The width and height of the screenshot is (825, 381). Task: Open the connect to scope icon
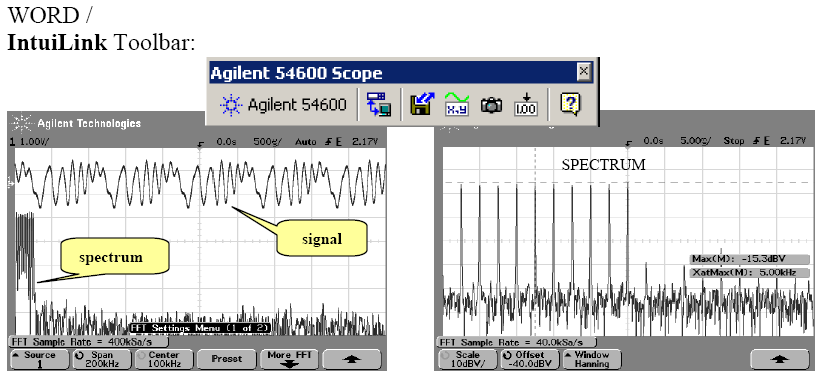379,105
